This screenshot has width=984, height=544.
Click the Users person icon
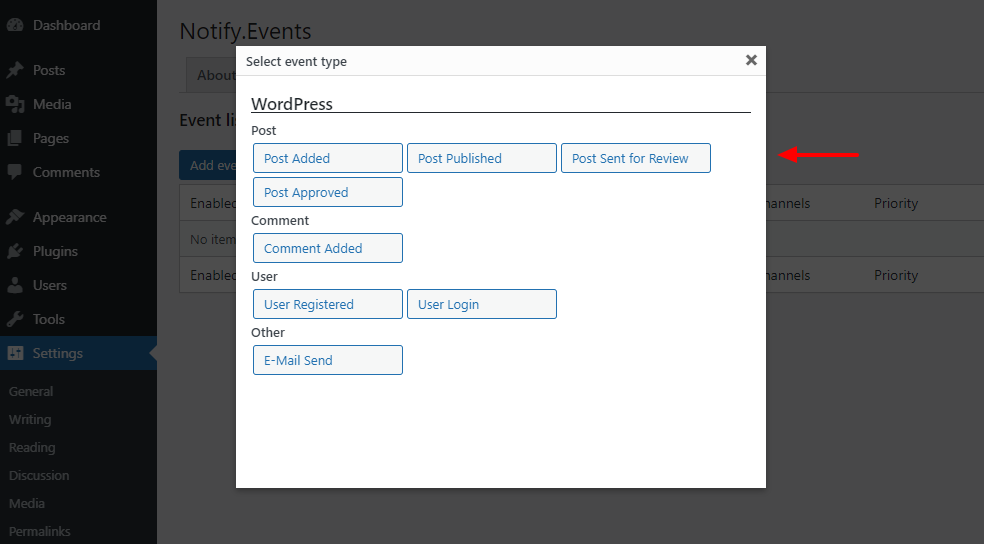pyautogui.click(x=15, y=285)
